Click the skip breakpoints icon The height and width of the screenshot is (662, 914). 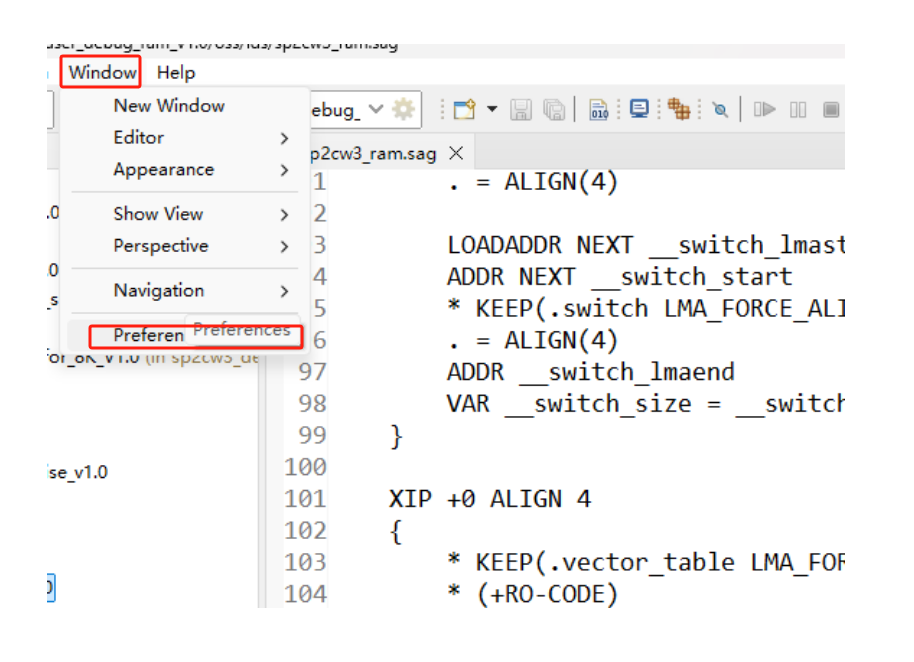719,109
